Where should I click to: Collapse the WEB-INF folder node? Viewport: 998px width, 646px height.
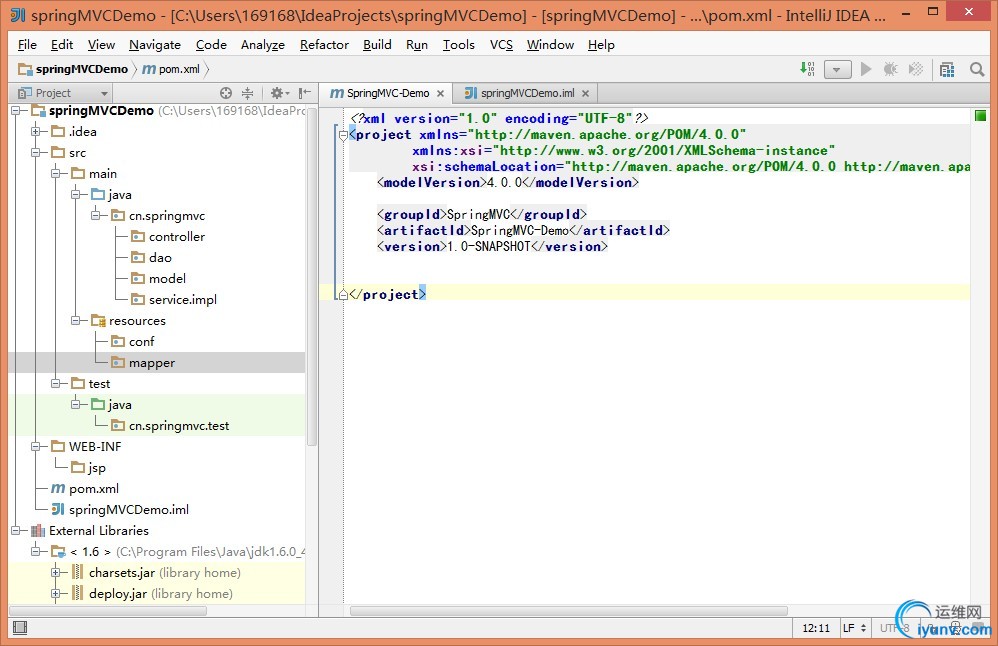click(x=36, y=447)
